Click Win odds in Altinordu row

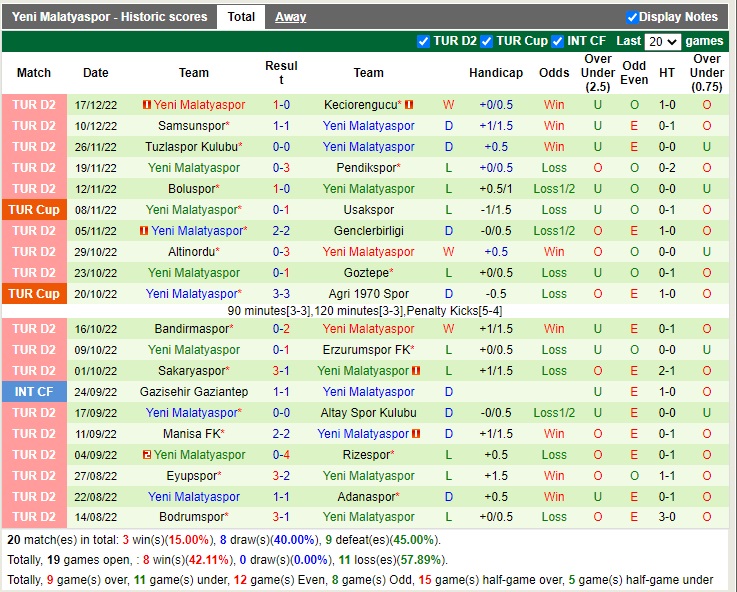click(x=554, y=252)
